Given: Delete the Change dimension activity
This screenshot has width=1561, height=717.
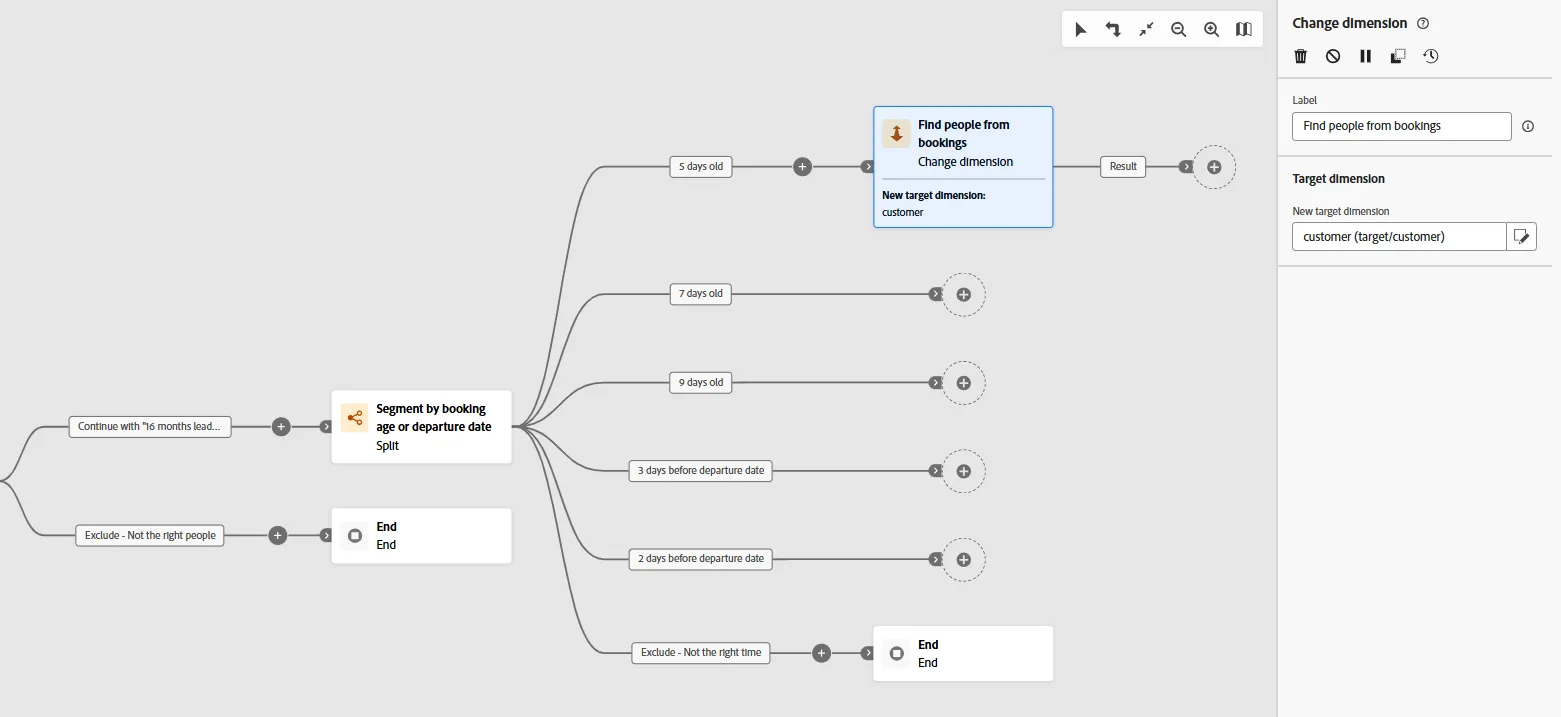Looking at the screenshot, I should tap(1300, 56).
